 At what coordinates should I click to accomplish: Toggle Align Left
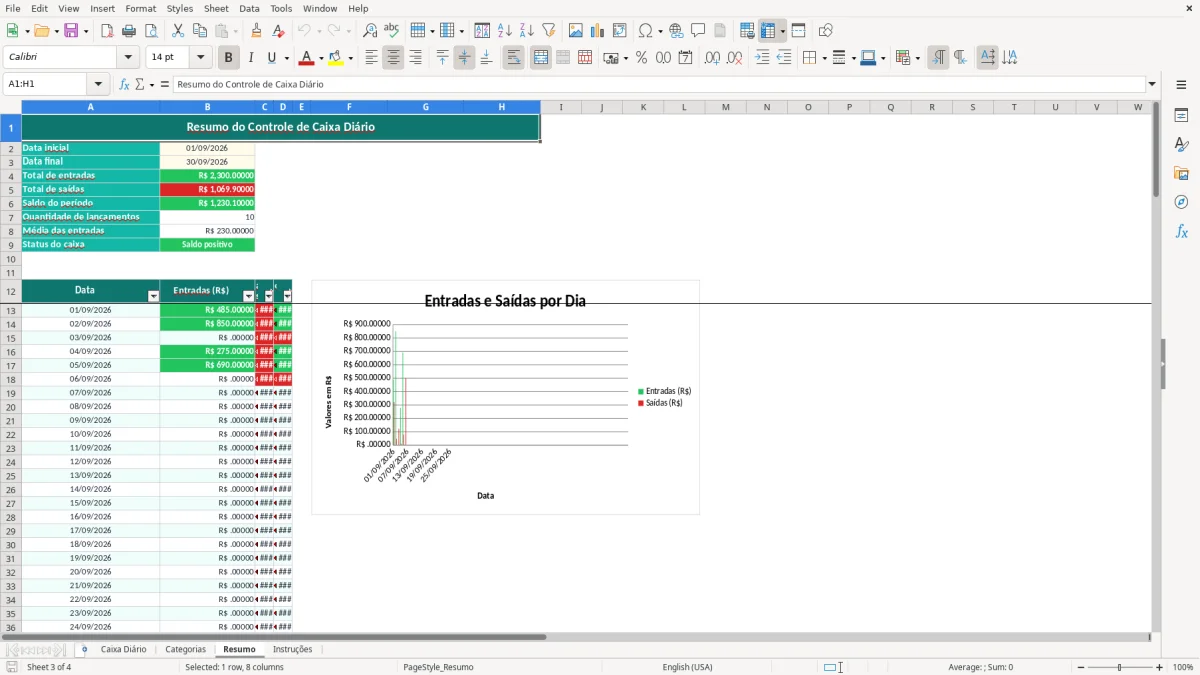[x=371, y=58]
